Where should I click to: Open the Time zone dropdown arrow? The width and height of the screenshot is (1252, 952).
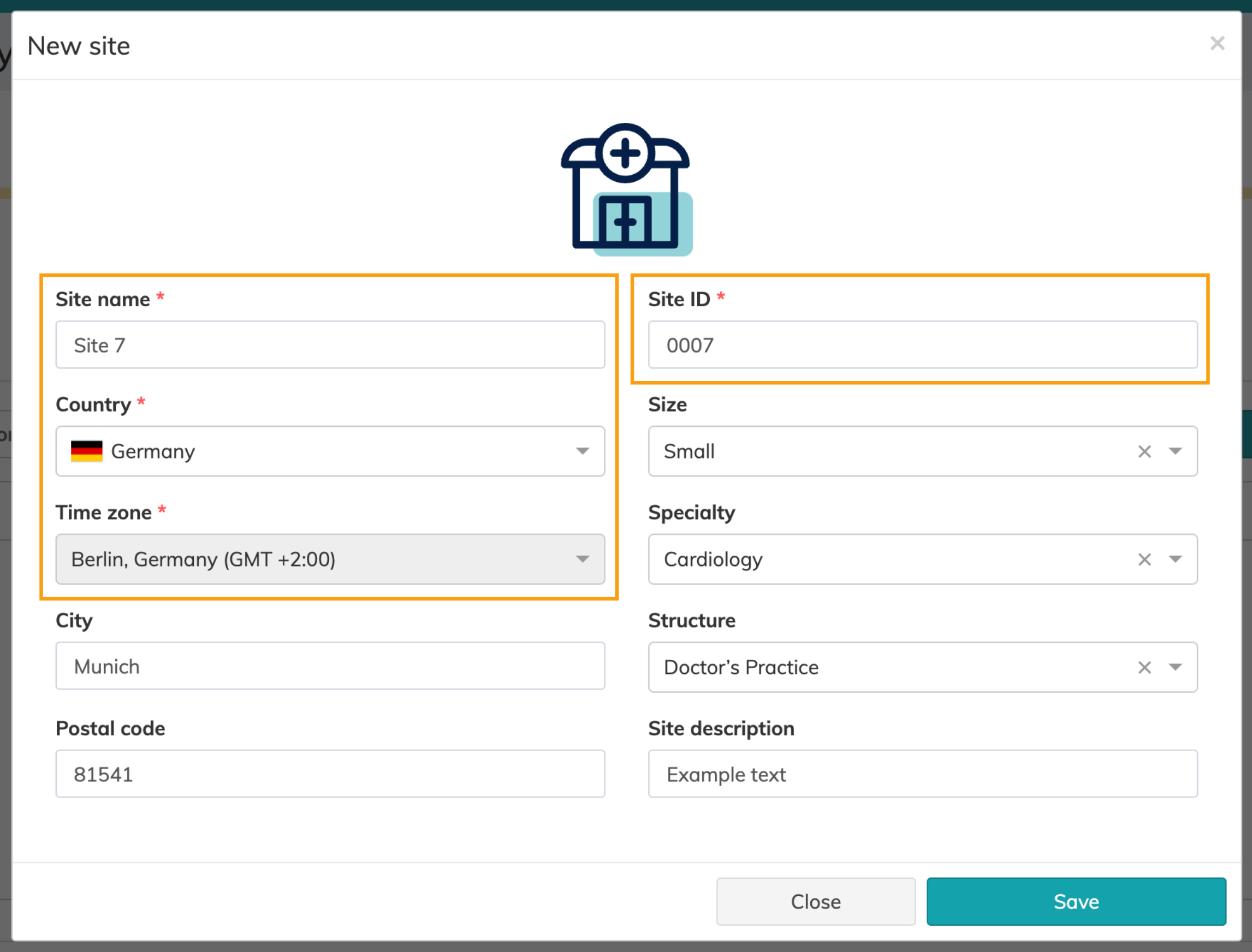[582, 560]
